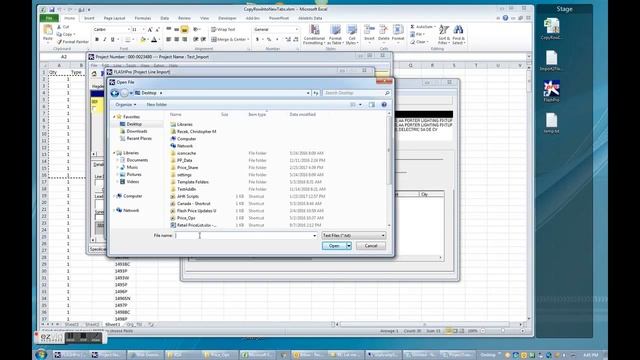Click Cancel in Open File dialog

pyautogui.click(x=371, y=246)
